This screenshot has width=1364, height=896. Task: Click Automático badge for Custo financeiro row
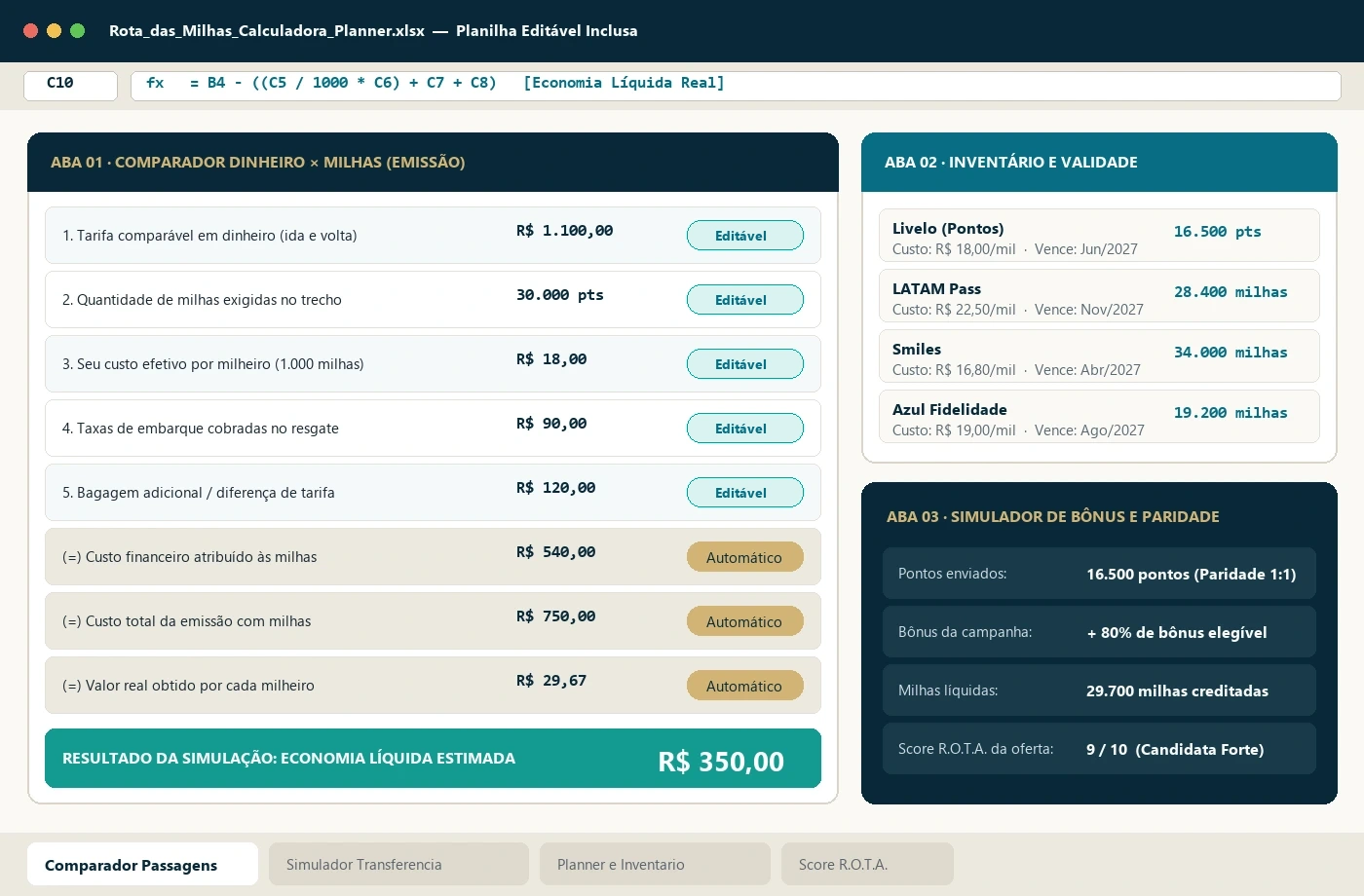coord(745,557)
